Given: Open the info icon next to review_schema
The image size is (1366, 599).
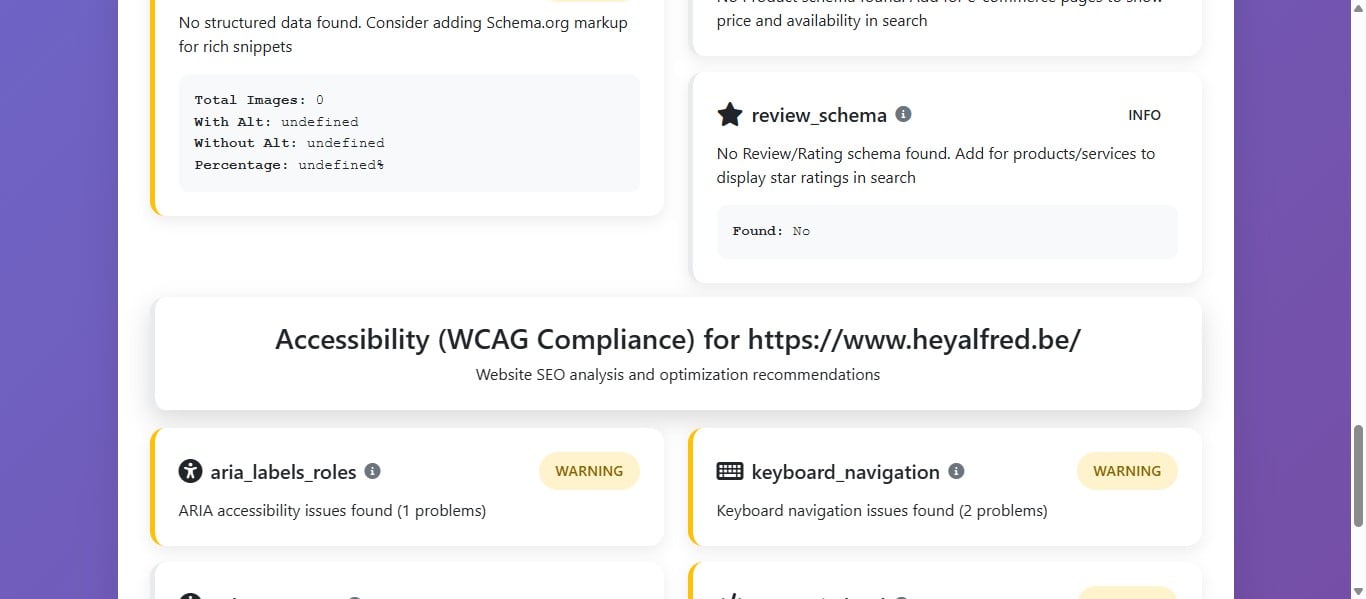Looking at the screenshot, I should pyautogui.click(x=904, y=114).
